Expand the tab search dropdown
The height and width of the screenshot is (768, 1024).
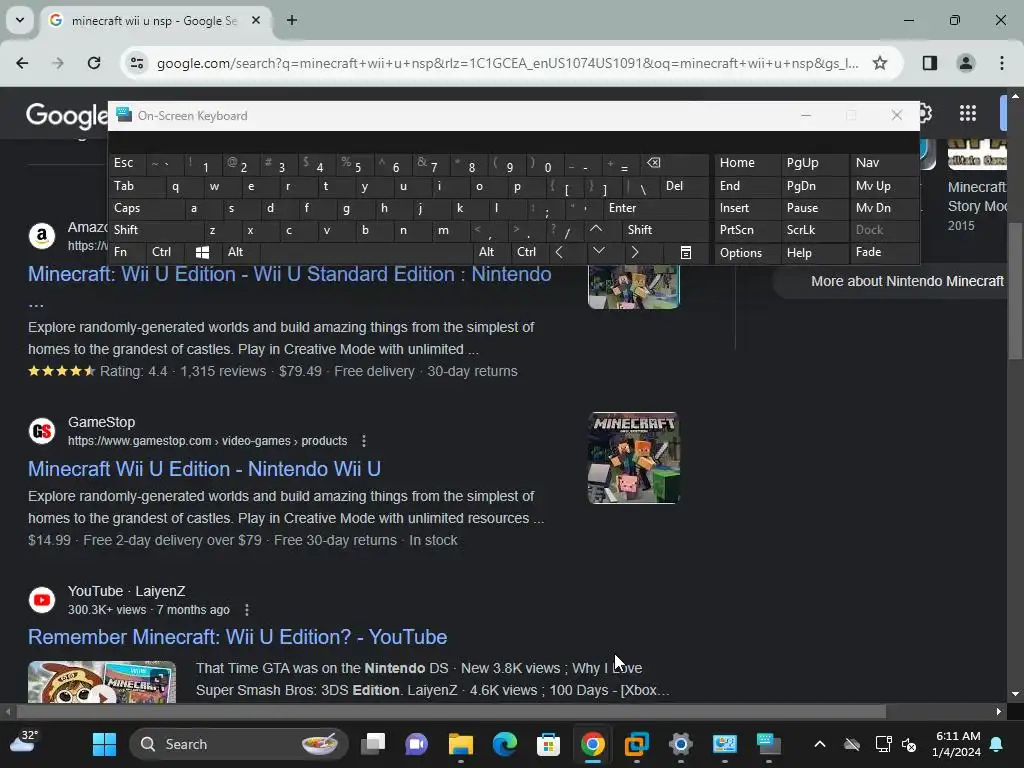point(20,20)
